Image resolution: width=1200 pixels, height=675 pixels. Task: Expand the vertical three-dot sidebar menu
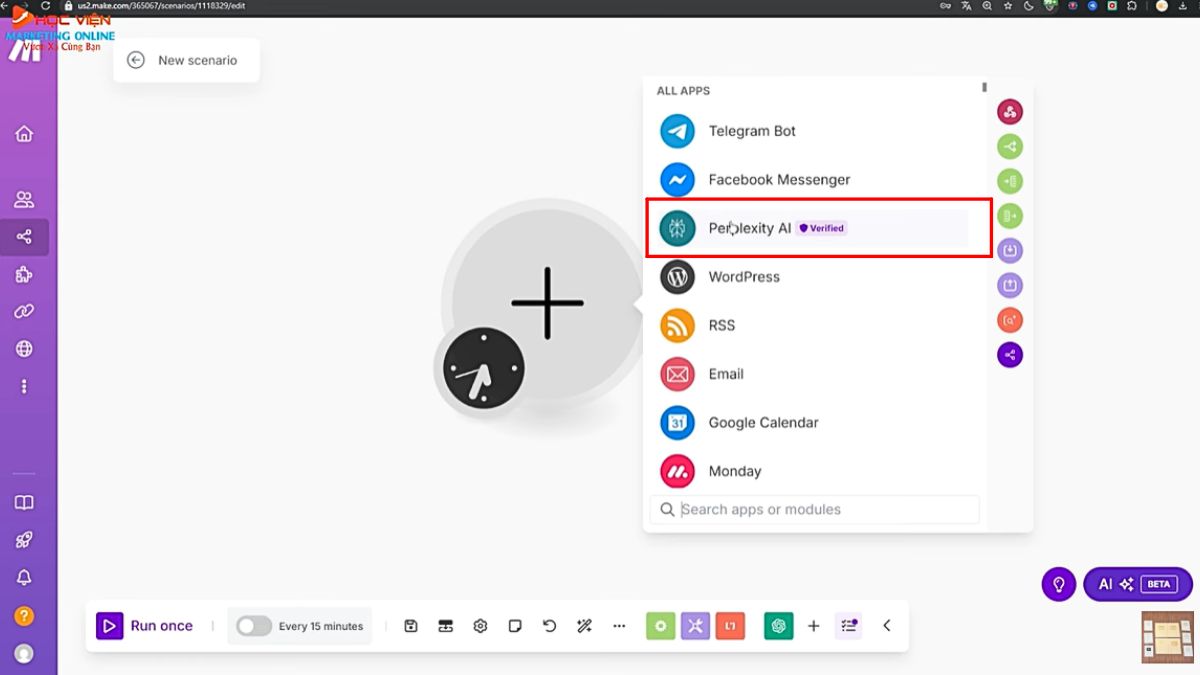click(24, 387)
